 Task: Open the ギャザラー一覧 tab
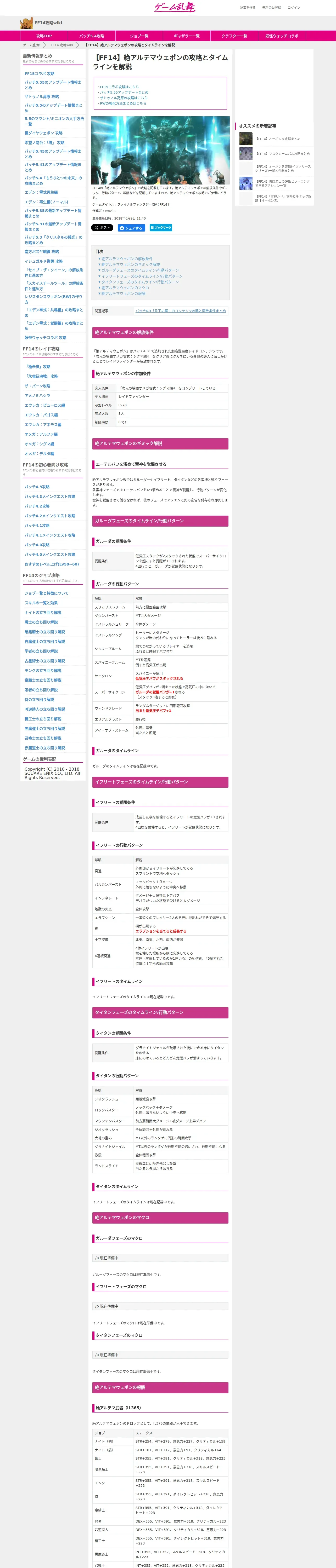click(x=186, y=36)
